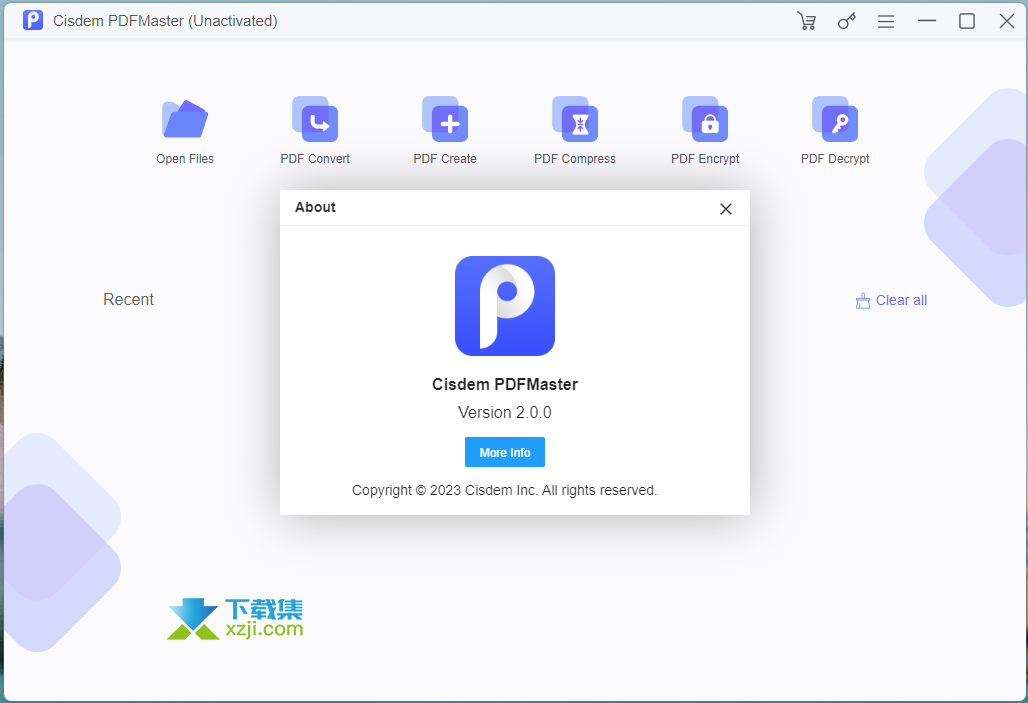
Task: Click the More Info button
Action: (x=505, y=452)
